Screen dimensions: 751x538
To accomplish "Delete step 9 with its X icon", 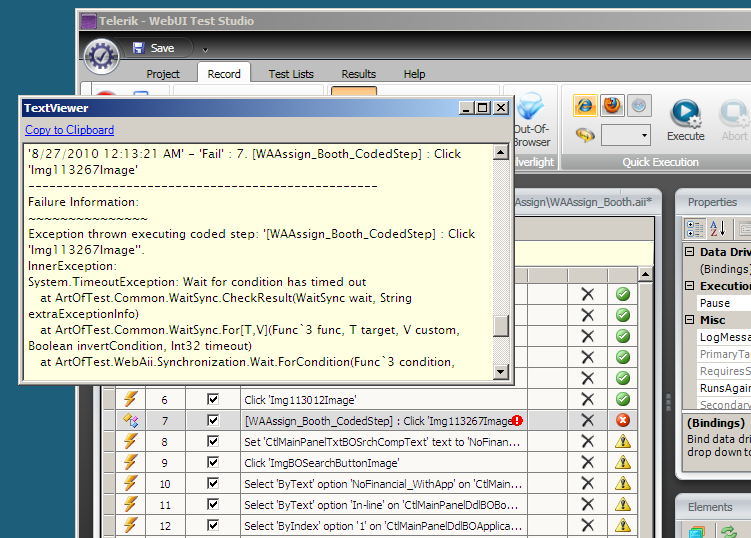I will tap(587, 462).
